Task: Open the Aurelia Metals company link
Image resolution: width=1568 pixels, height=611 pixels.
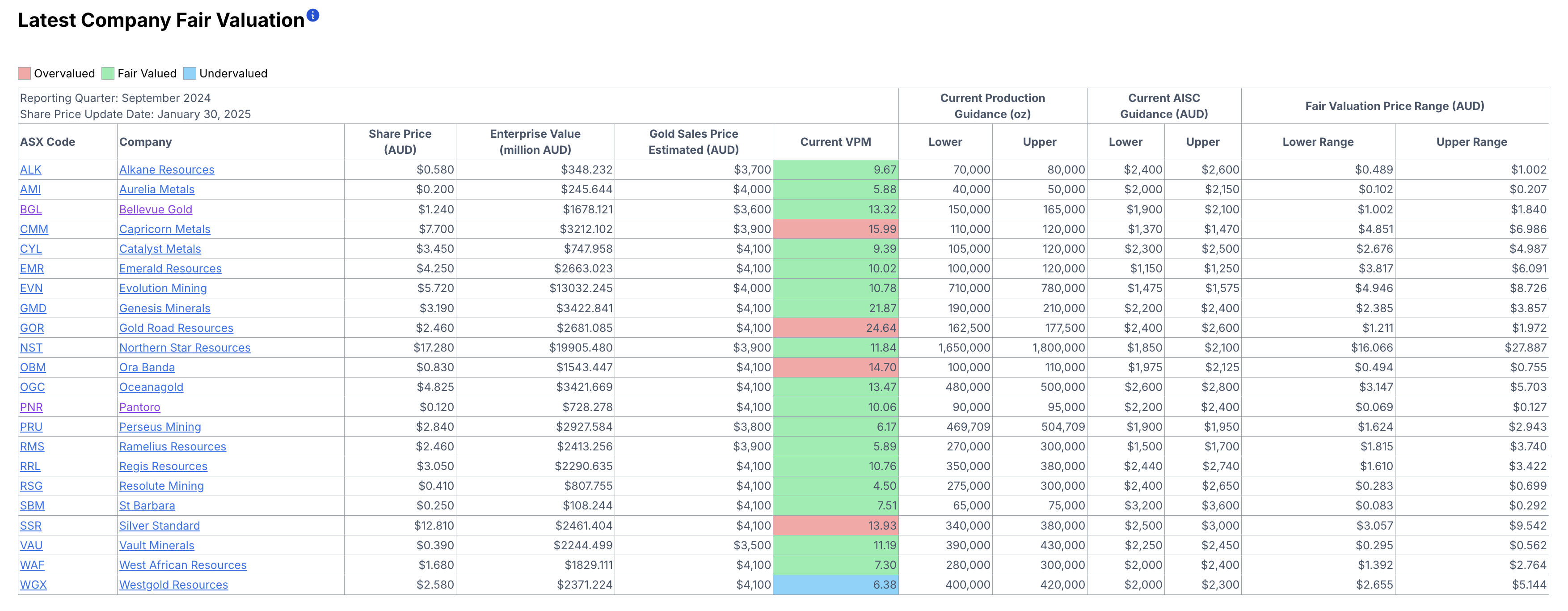Action: pos(157,190)
